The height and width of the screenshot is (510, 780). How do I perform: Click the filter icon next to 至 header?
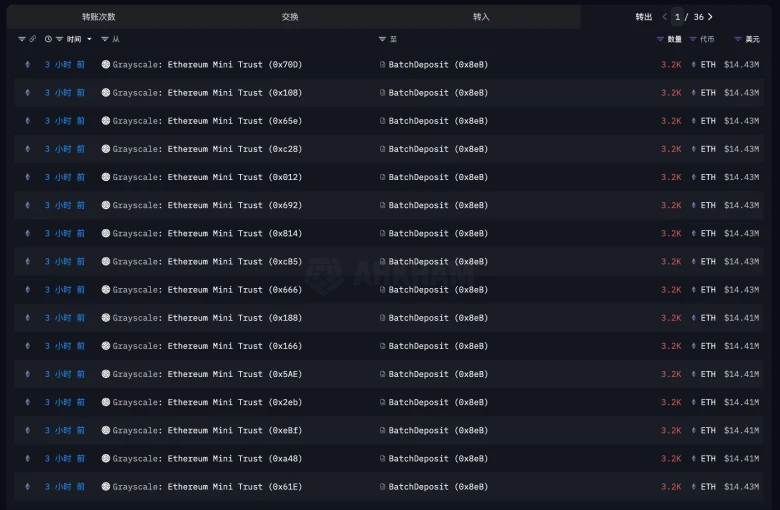click(x=382, y=39)
